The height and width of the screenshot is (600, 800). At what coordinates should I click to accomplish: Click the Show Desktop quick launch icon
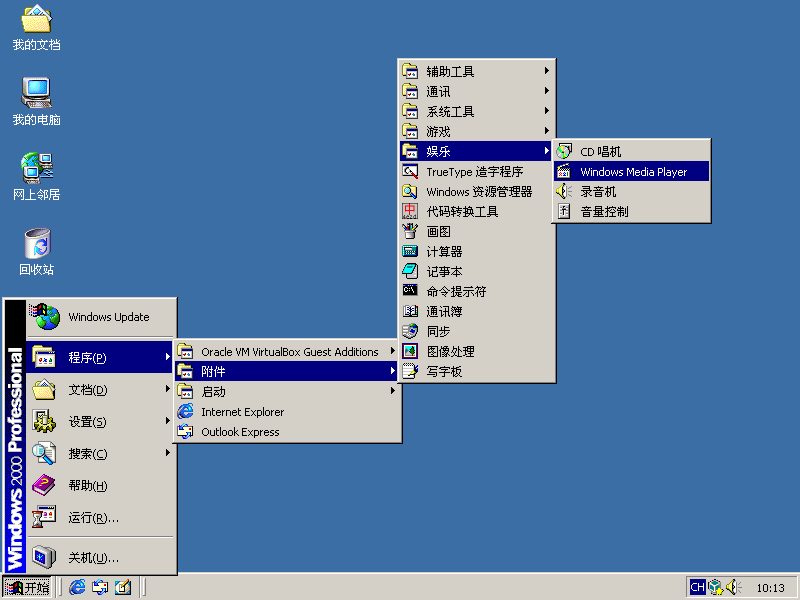coord(122,587)
